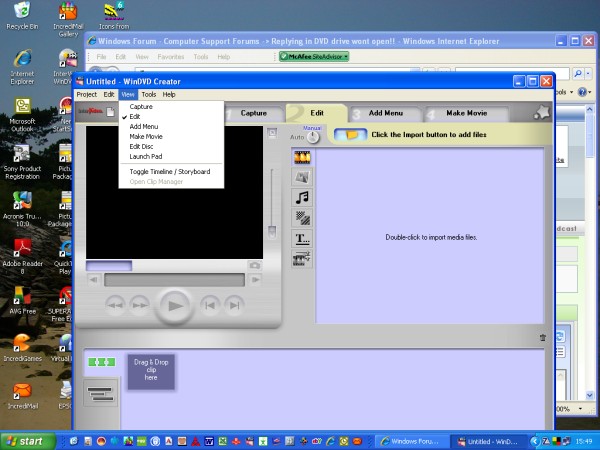Switch to the Add Menu step tab

[x=386, y=113]
